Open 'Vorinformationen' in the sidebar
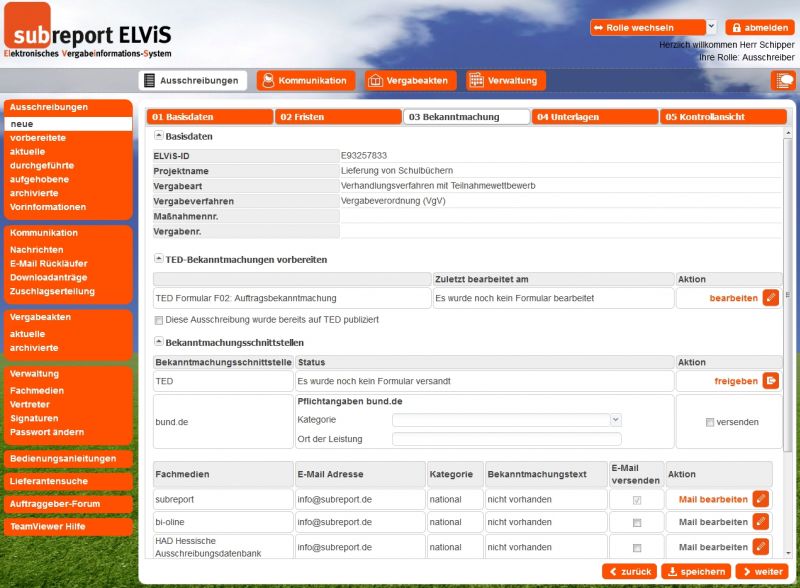800x588 pixels. pos(48,207)
